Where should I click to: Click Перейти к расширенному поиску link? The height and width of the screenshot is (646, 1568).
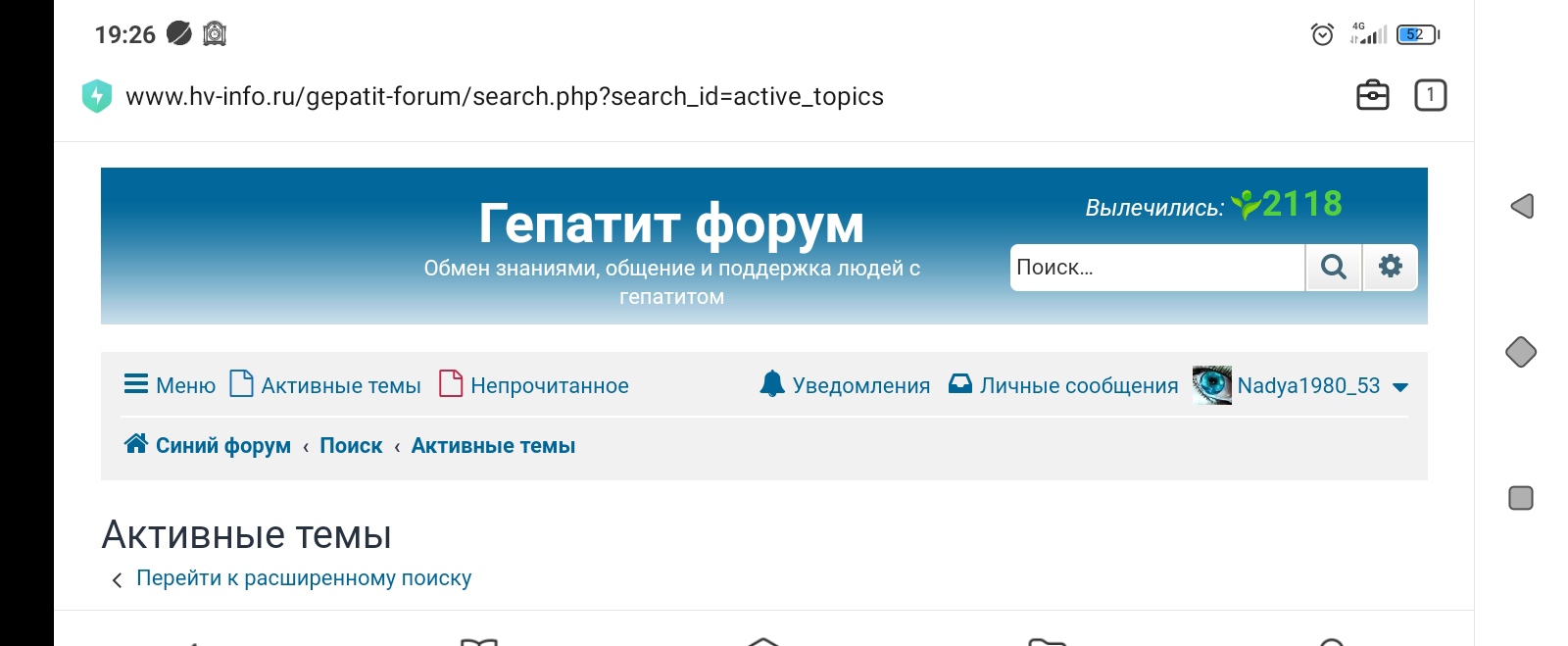coord(303,578)
